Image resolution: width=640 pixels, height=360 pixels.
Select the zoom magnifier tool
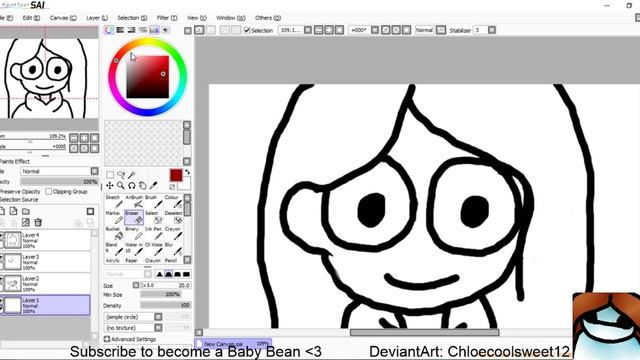(121, 186)
